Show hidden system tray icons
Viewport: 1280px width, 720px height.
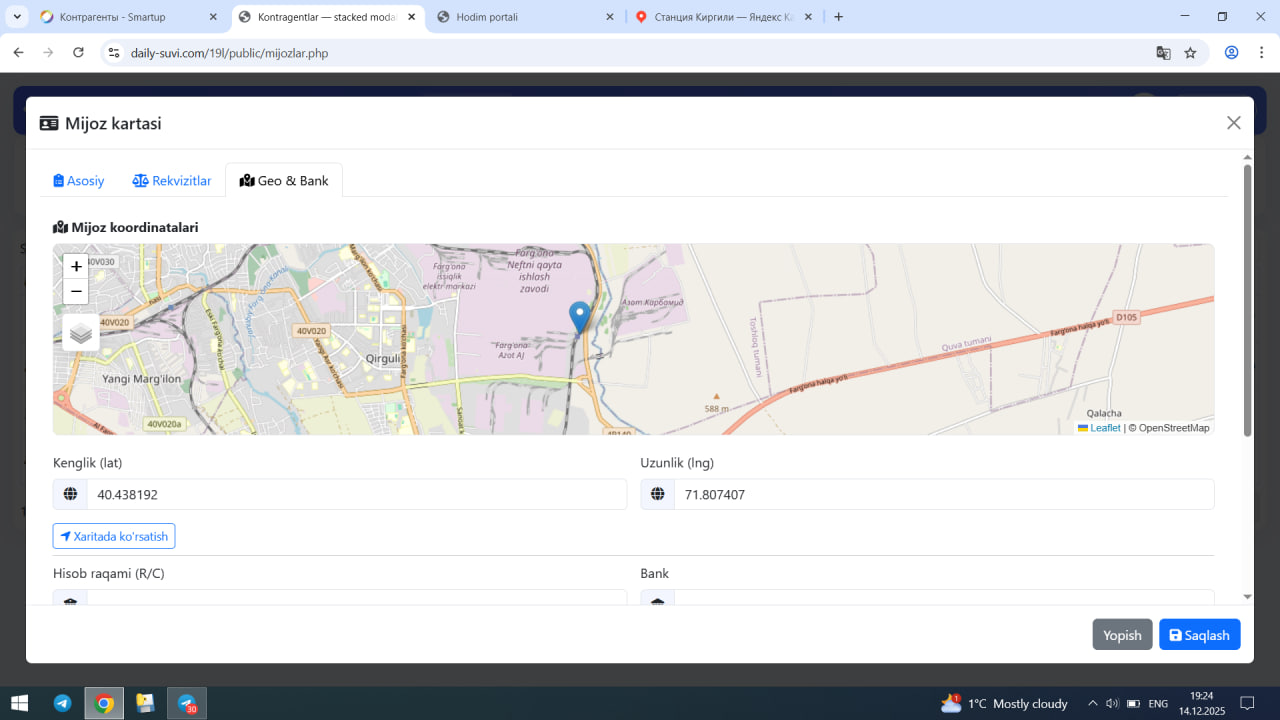point(1092,703)
